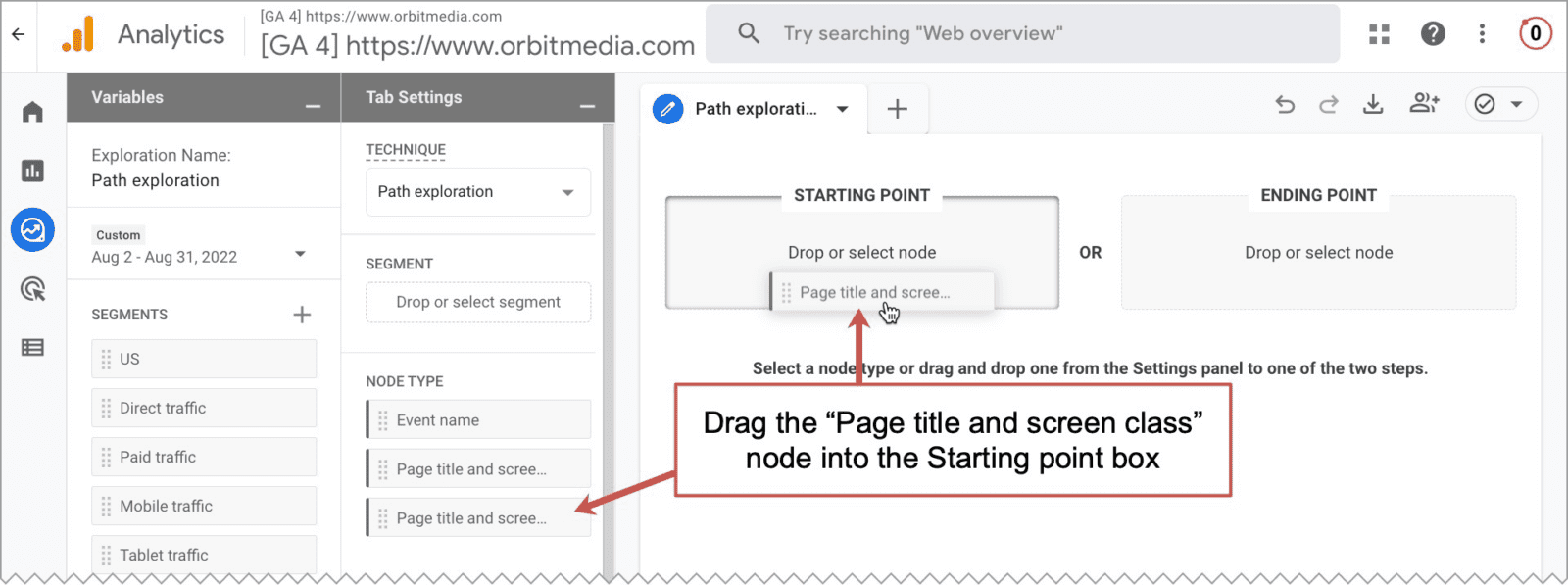Open the checkmark status dropdown at top right

pos(1501,104)
